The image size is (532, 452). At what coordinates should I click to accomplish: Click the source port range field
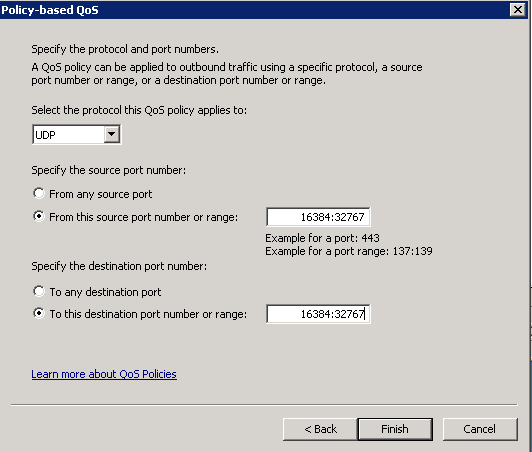318,216
